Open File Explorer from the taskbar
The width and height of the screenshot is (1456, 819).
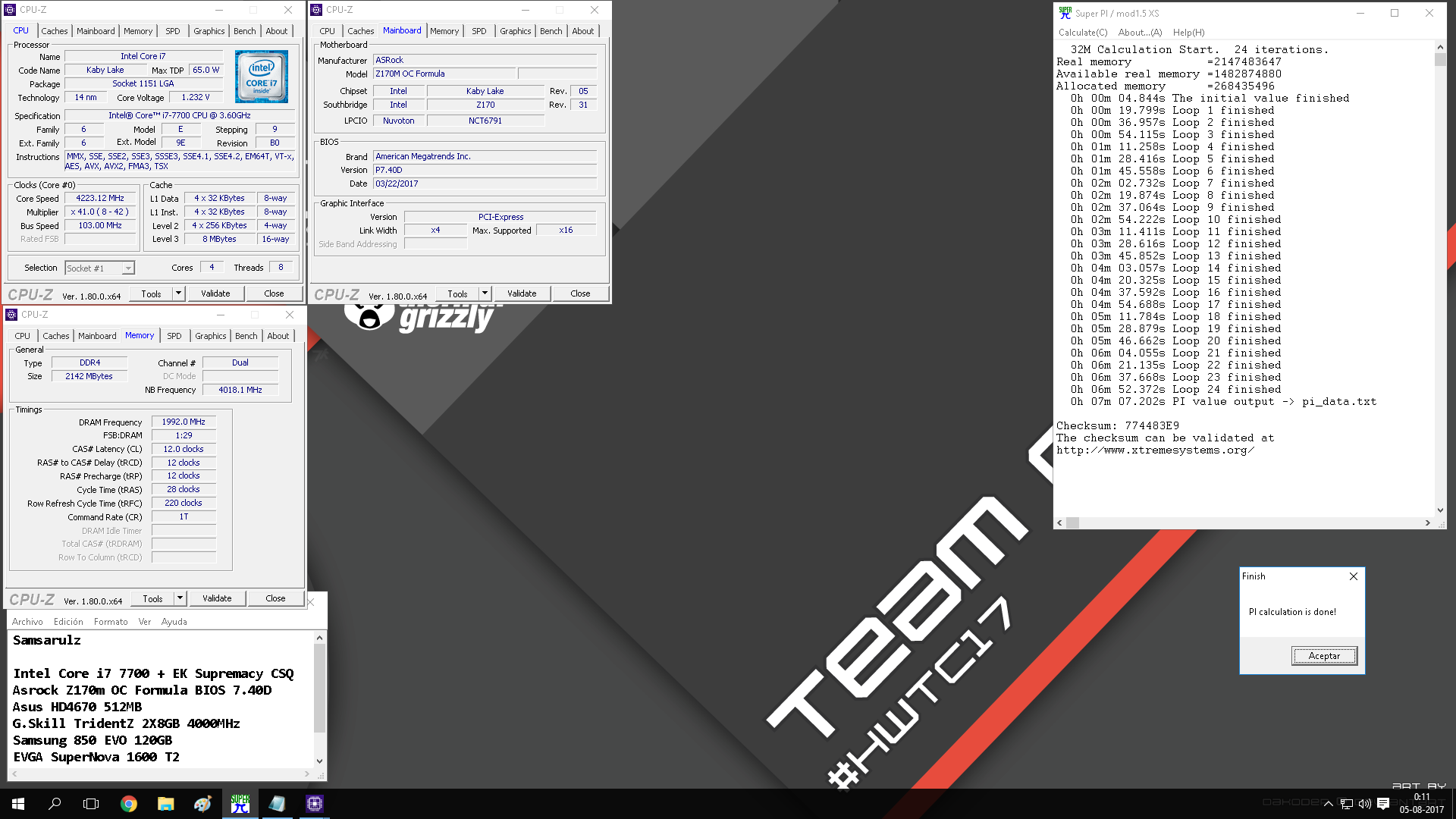(x=165, y=804)
